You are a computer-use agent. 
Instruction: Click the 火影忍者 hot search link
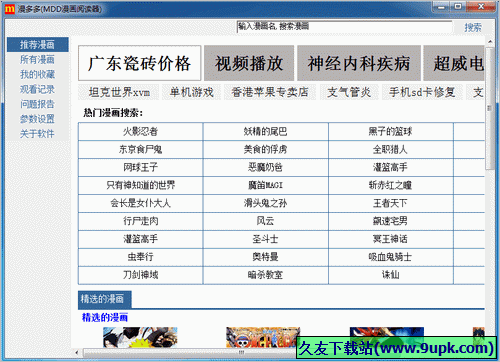(140, 132)
